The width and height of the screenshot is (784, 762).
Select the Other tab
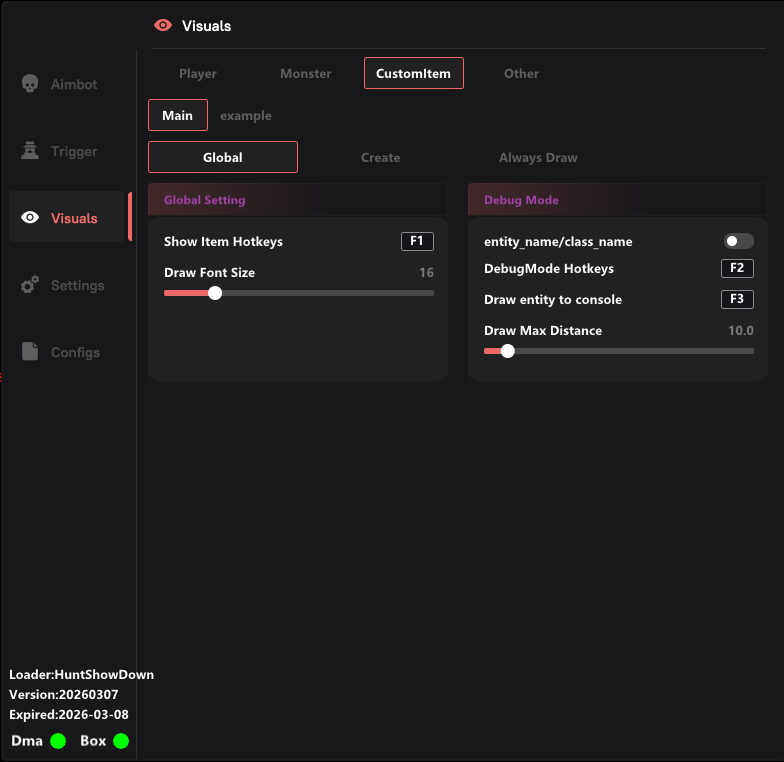tap(521, 73)
